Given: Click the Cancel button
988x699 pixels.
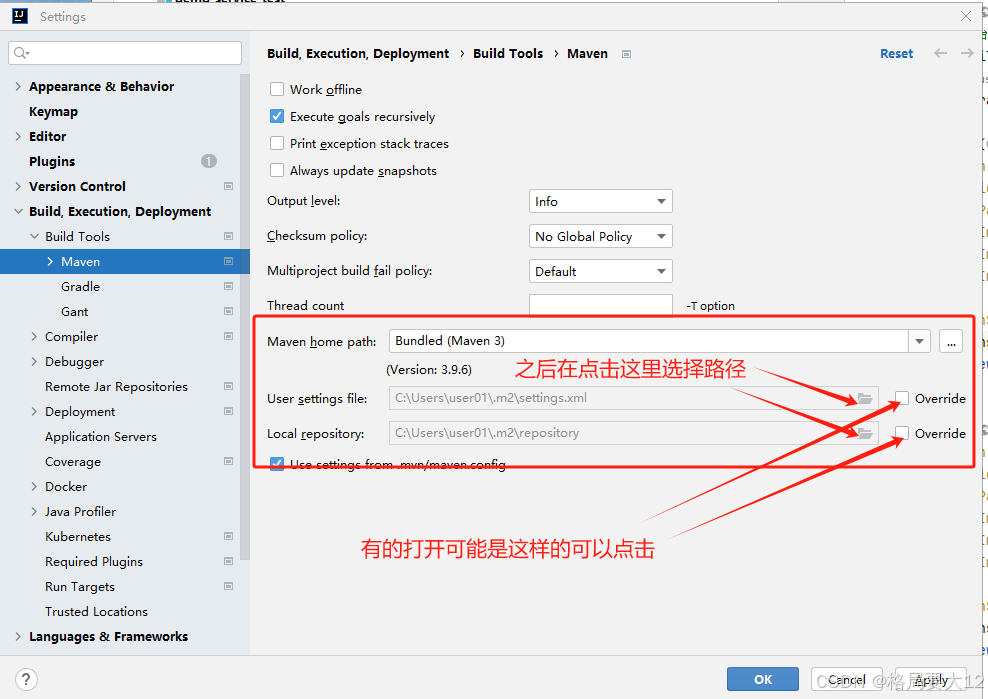Looking at the screenshot, I should [x=846, y=679].
